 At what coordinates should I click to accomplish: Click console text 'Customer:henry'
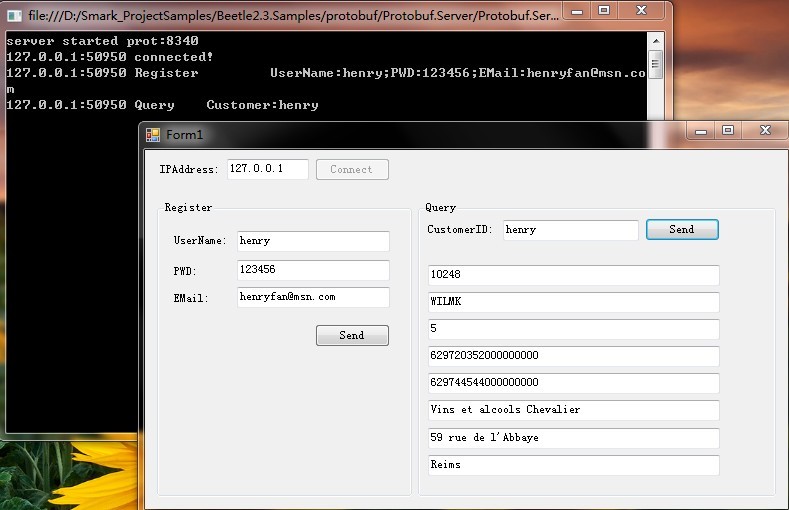tap(262, 105)
